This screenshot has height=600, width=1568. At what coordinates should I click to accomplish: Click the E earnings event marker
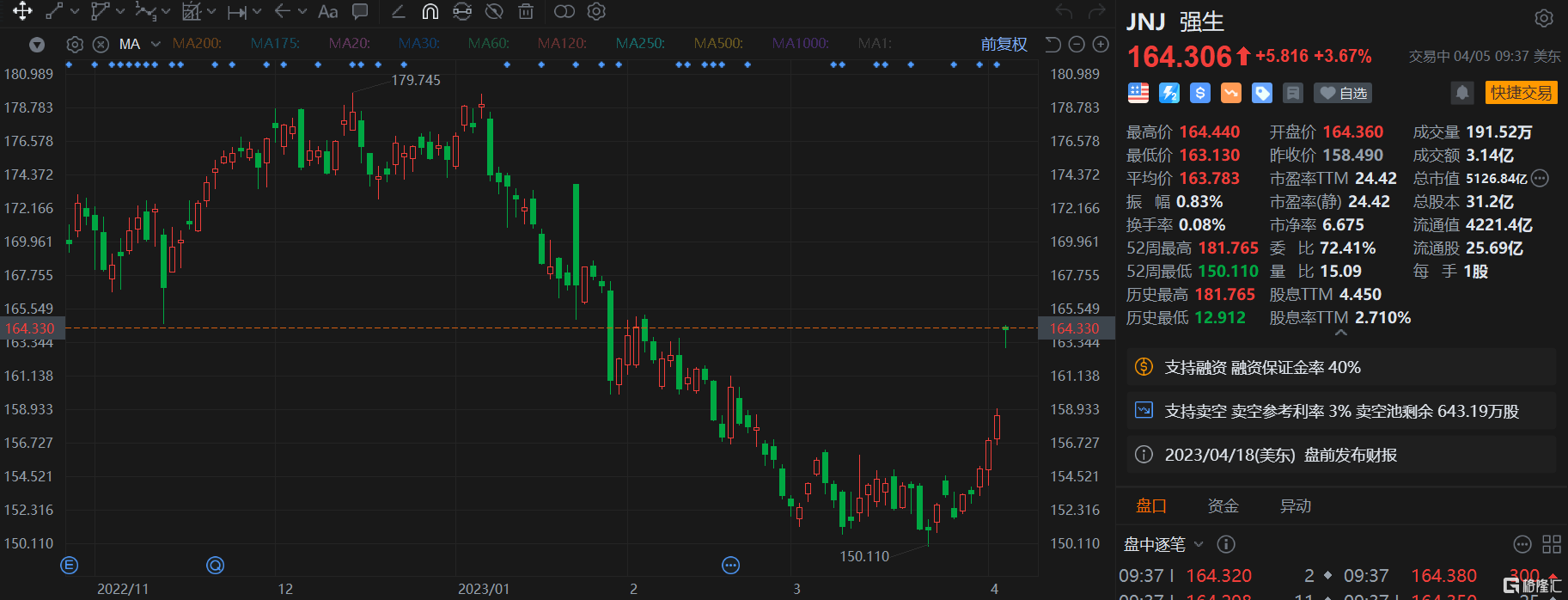tap(70, 565)
